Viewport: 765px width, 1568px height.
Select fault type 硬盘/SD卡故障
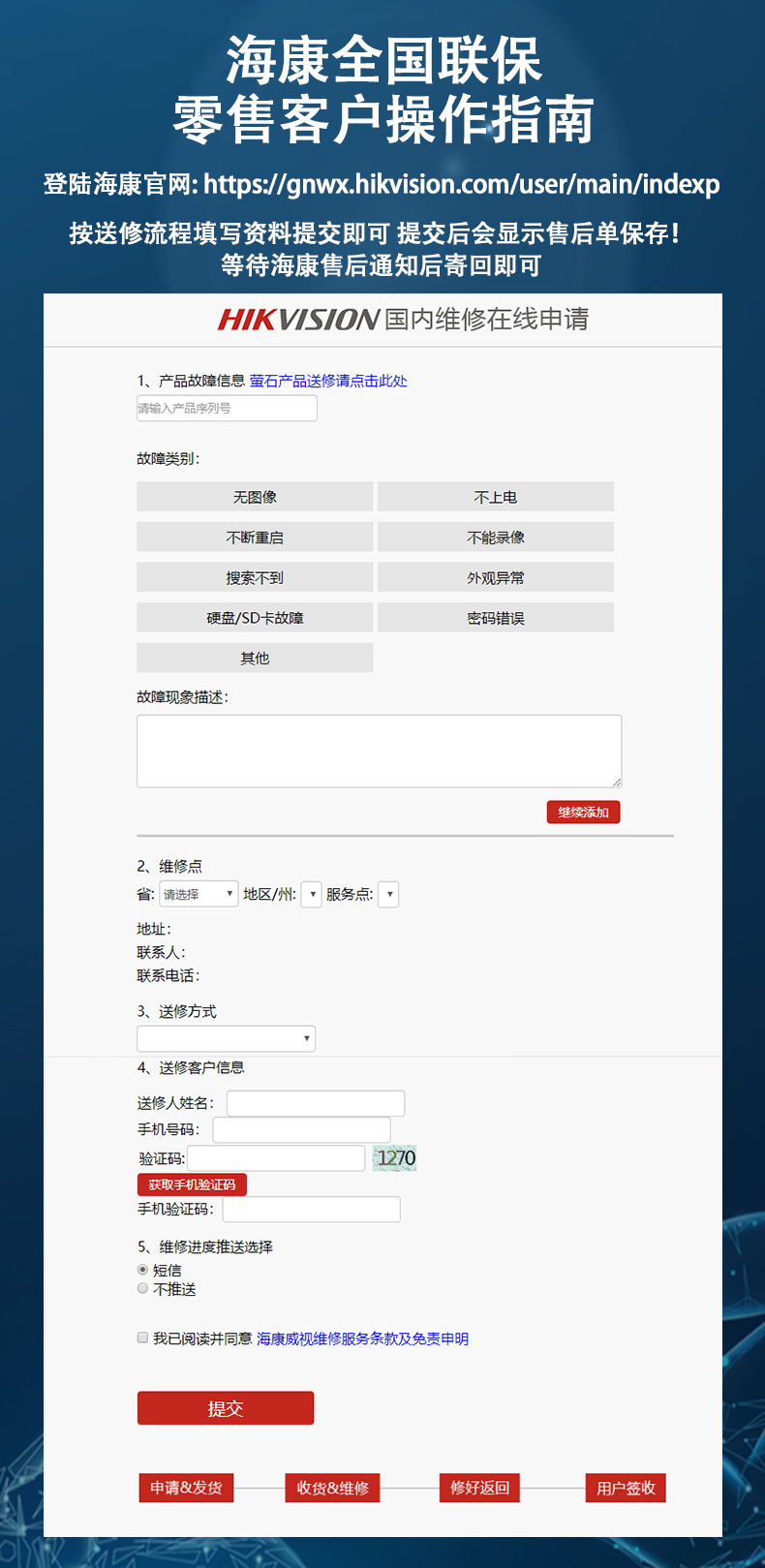click(x=255, y=618)
